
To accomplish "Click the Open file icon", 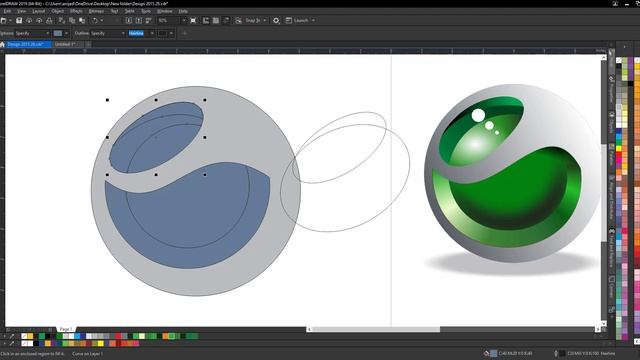I will tap(4, 20).
